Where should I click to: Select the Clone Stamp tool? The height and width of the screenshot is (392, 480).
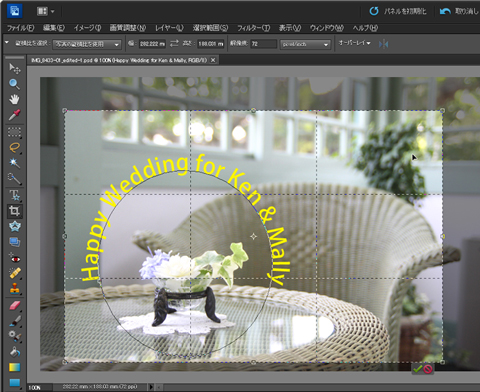[x=14, y=289]
